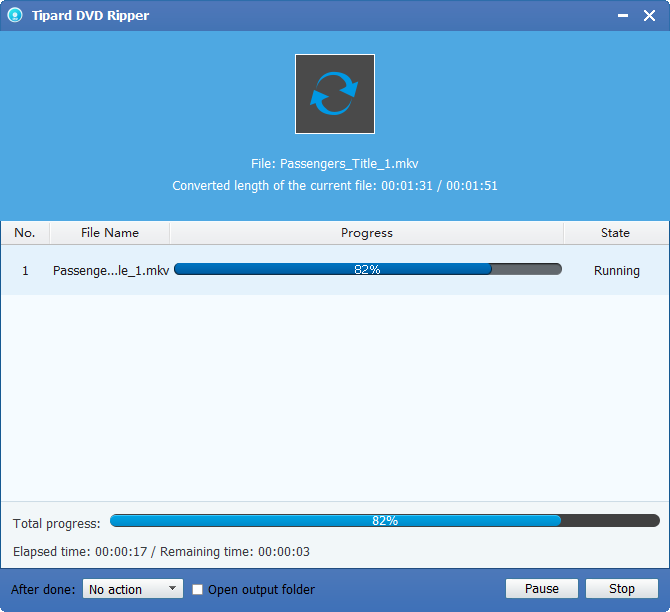Click the Passengers_Title_1.mkv file label in header

tap(335, 163)
